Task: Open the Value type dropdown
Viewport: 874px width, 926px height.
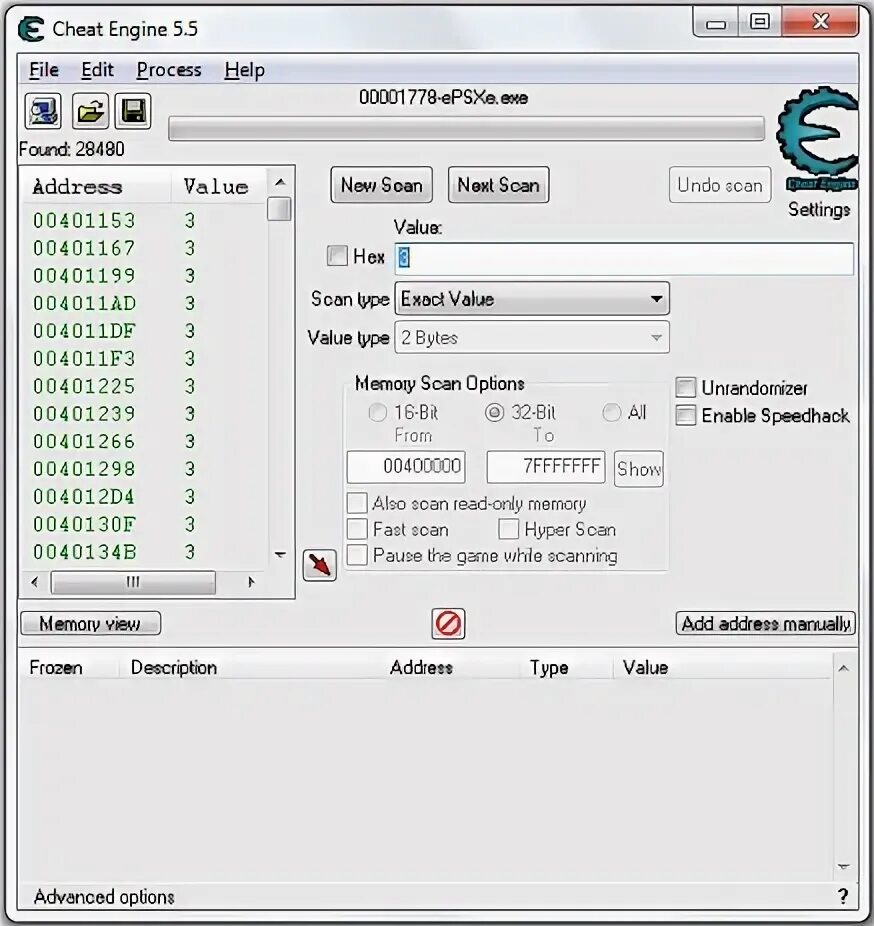Action: (x=532, y=338)
